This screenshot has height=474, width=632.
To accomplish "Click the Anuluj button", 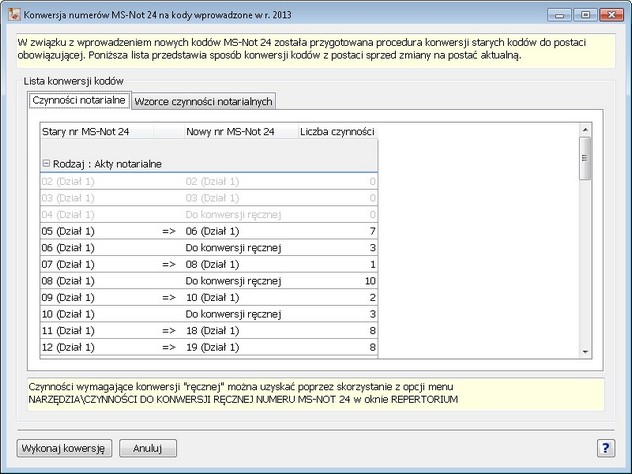I will (148, 448).
